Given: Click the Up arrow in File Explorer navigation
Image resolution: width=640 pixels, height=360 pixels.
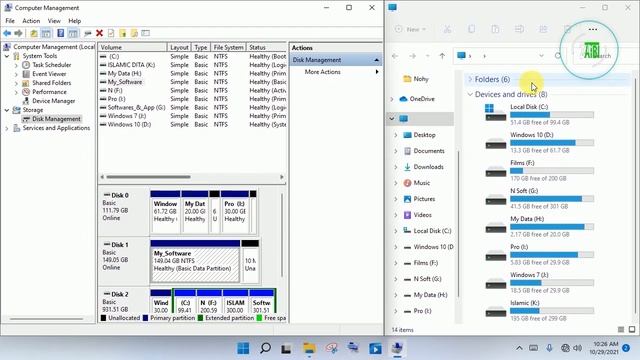Looking at the screenshot, I should (x=442, y=56).
